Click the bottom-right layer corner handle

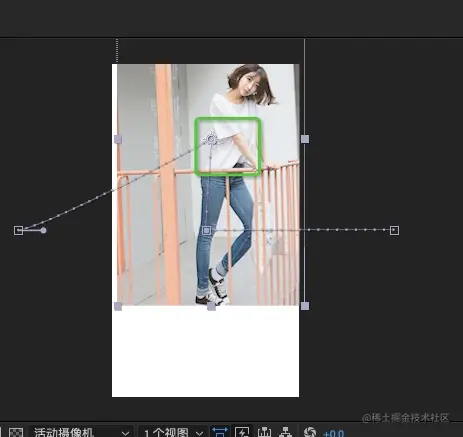[305, 306]
